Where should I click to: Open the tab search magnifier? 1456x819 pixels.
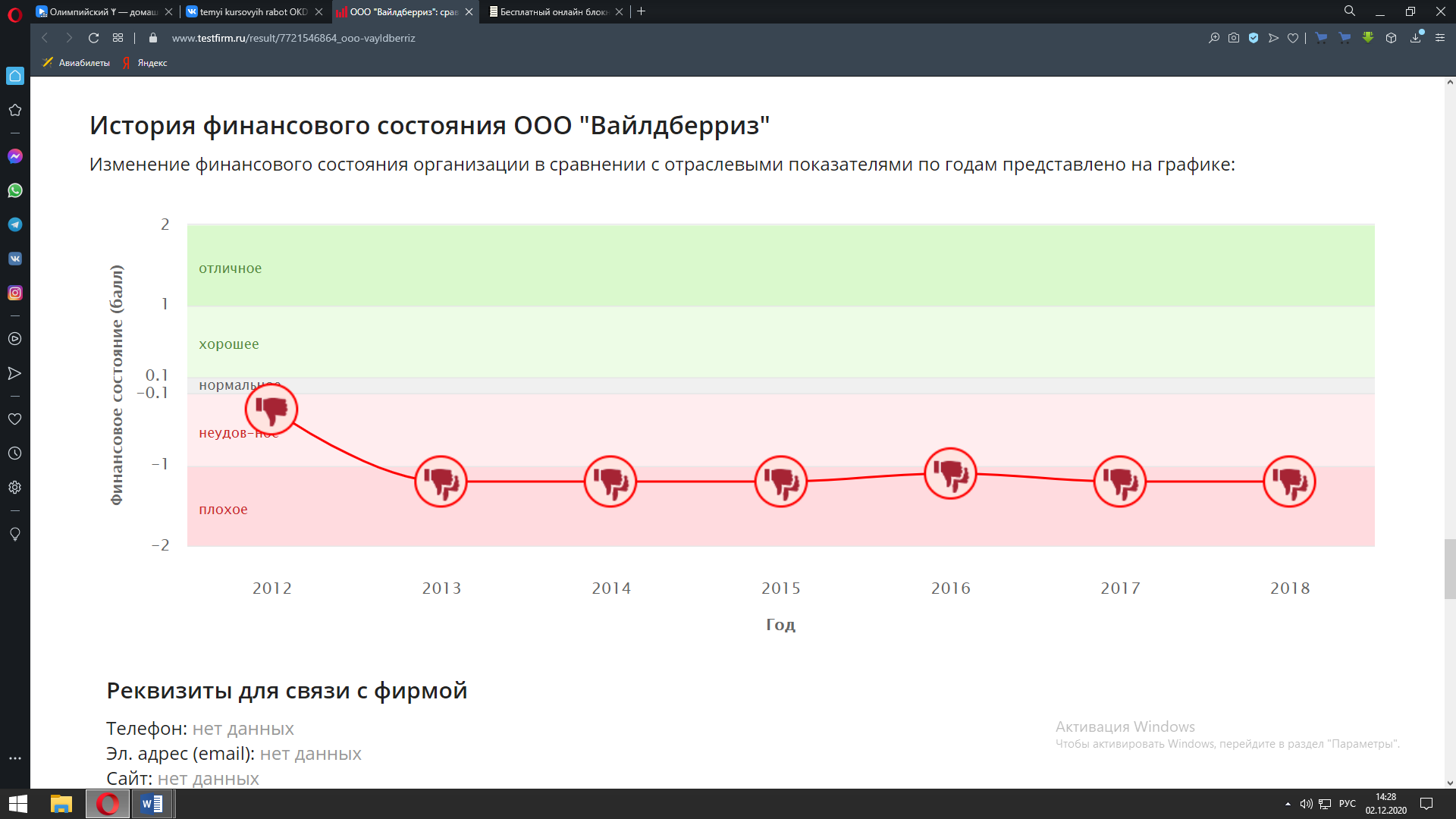pyautogui.click(x=1350, y=11)
